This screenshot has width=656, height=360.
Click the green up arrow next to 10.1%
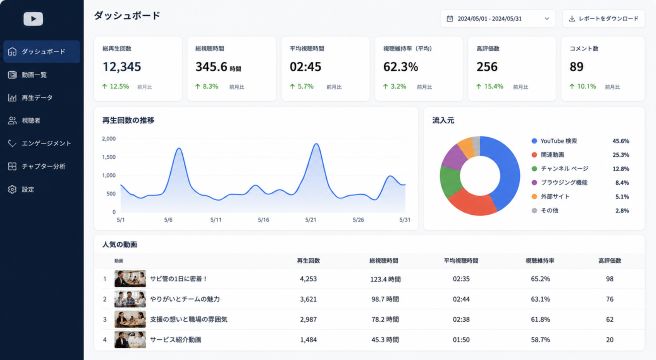(572, 86)
